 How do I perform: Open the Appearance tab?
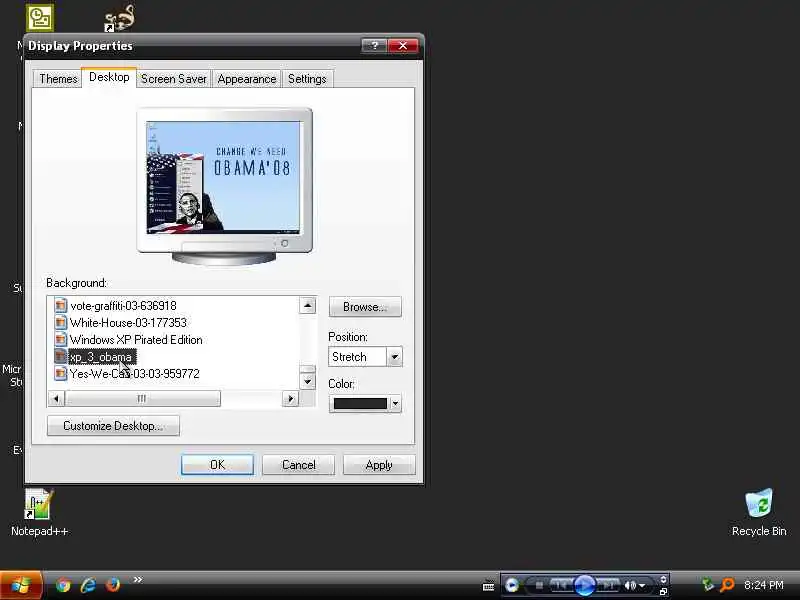246,79
